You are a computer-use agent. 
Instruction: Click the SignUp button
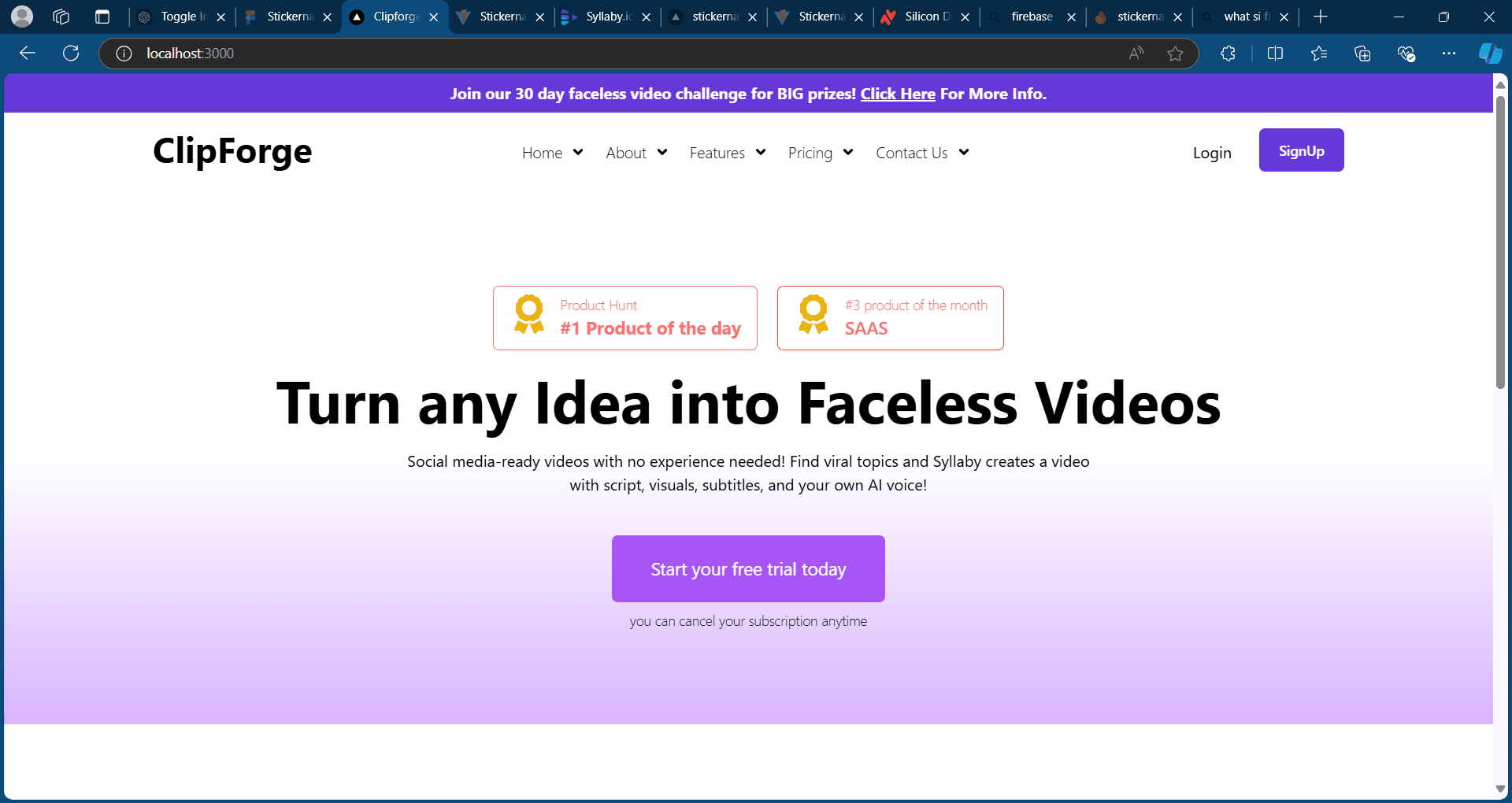tap(1301, 150)
